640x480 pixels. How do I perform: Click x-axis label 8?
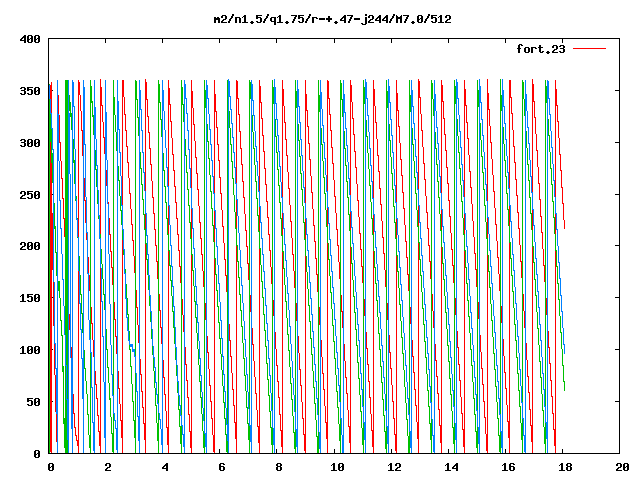[279, 467]
